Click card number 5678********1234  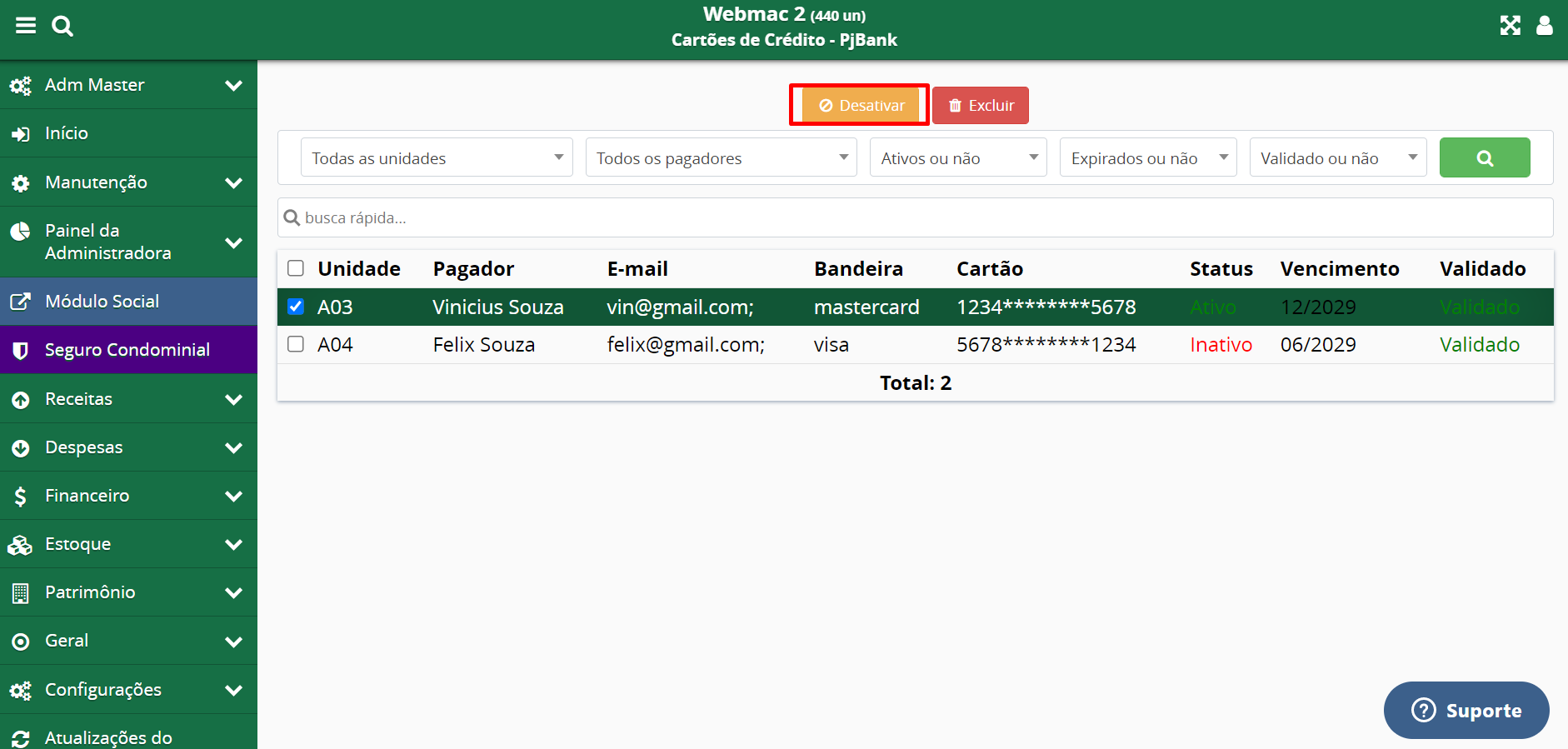[1046, 345]
